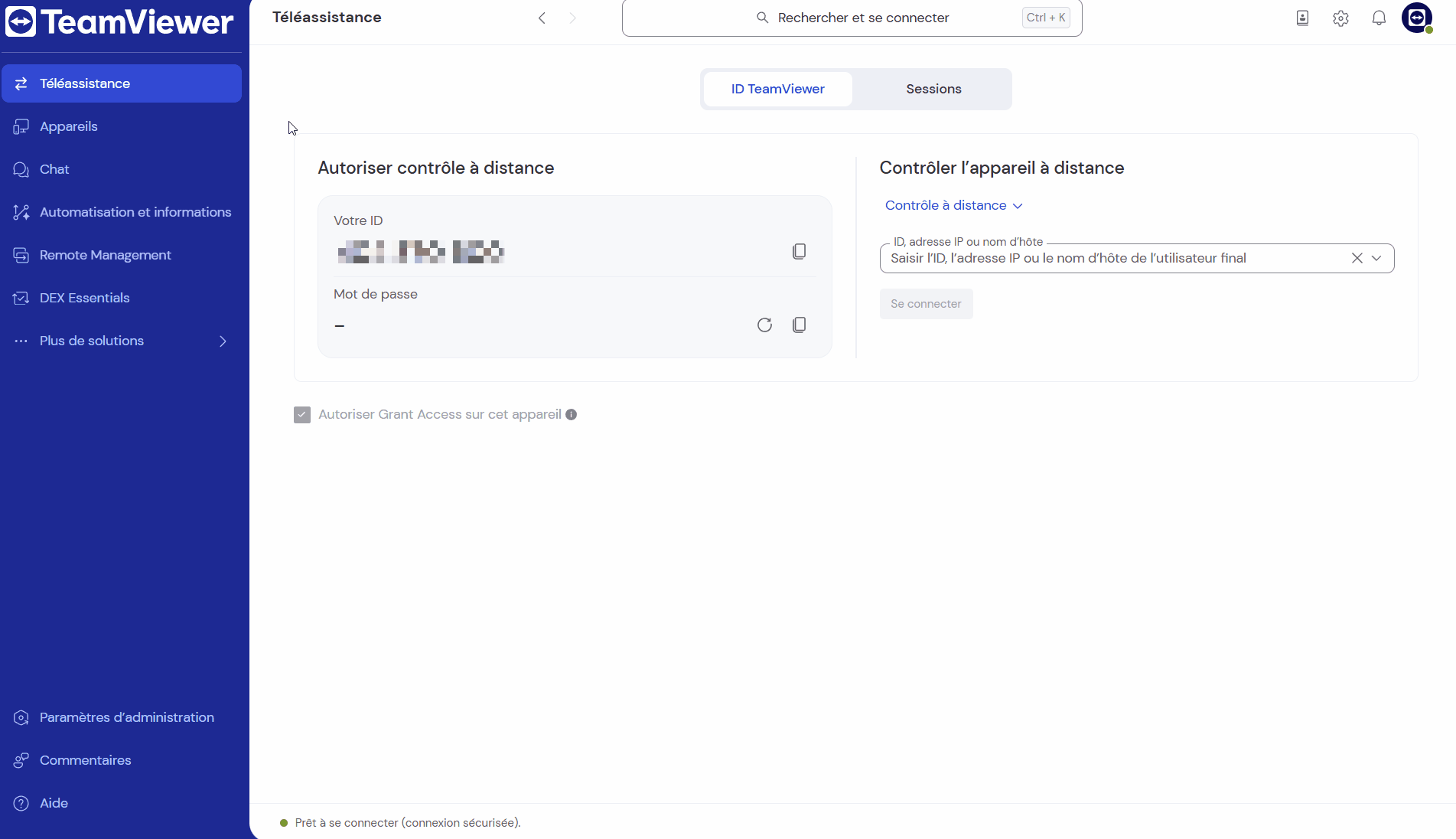Screen dimensions: 1456x839
Task: Switch to the Sessions tab
Action: click(933, 89)
